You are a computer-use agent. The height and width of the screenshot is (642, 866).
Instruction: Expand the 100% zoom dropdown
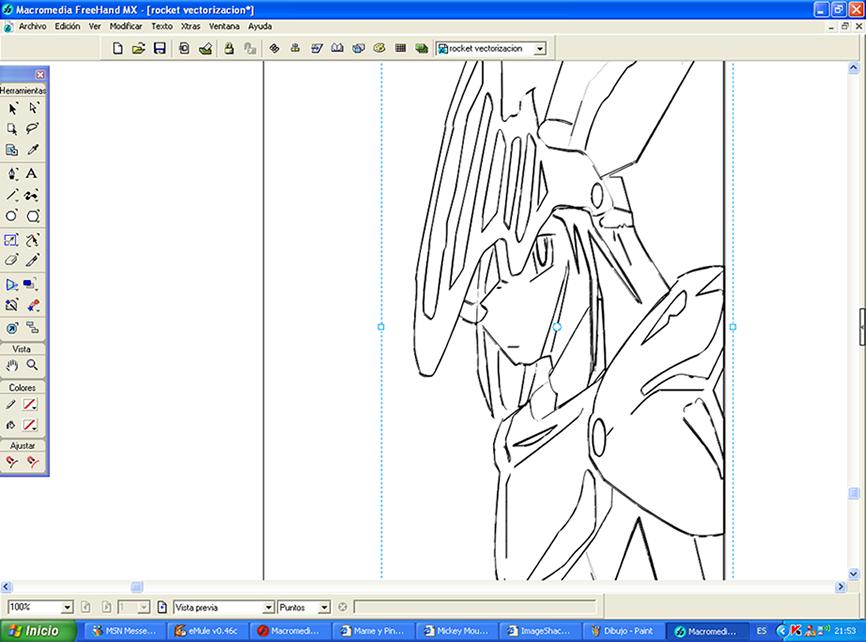pos(67,607)
